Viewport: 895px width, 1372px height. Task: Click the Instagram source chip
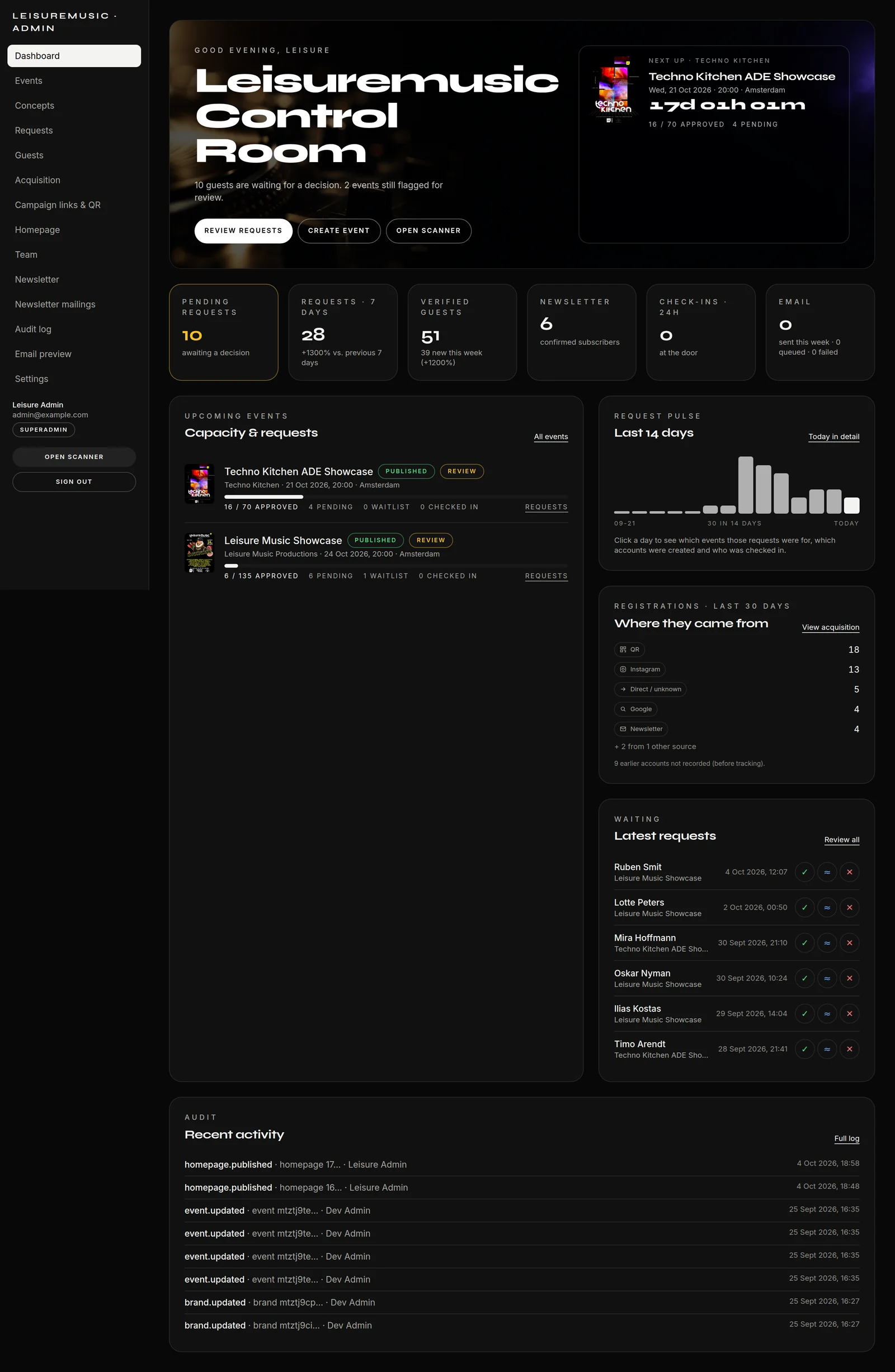coord(639,669)
